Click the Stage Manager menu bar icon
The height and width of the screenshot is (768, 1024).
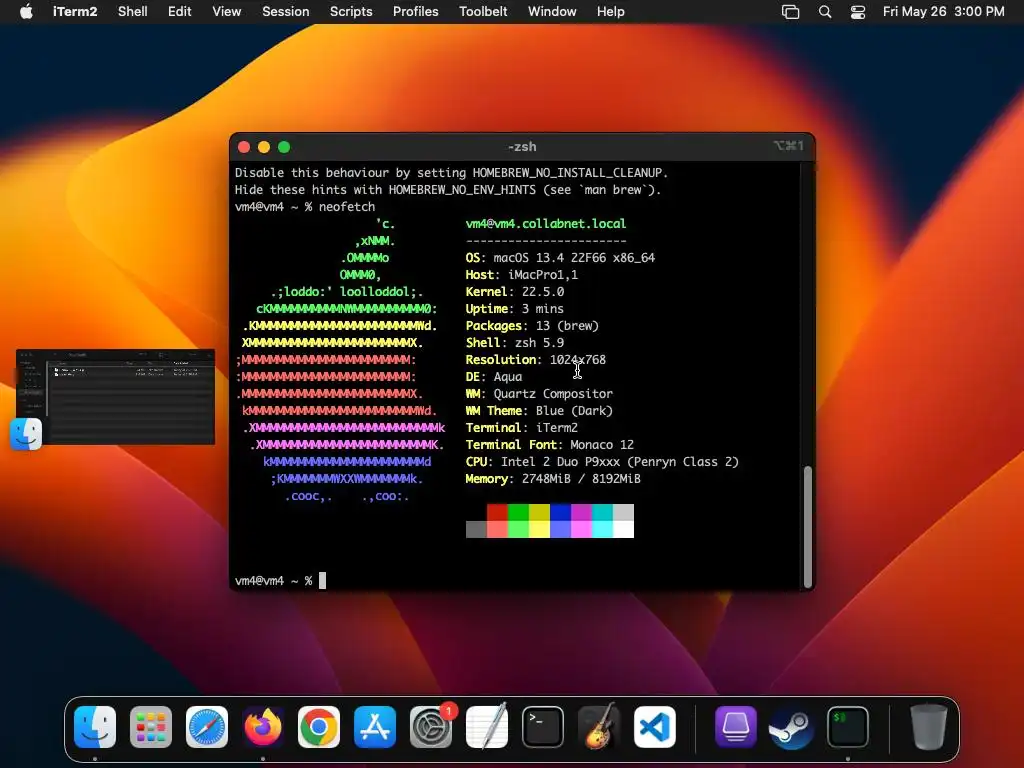pyautogui.click(x=790, y=12)
